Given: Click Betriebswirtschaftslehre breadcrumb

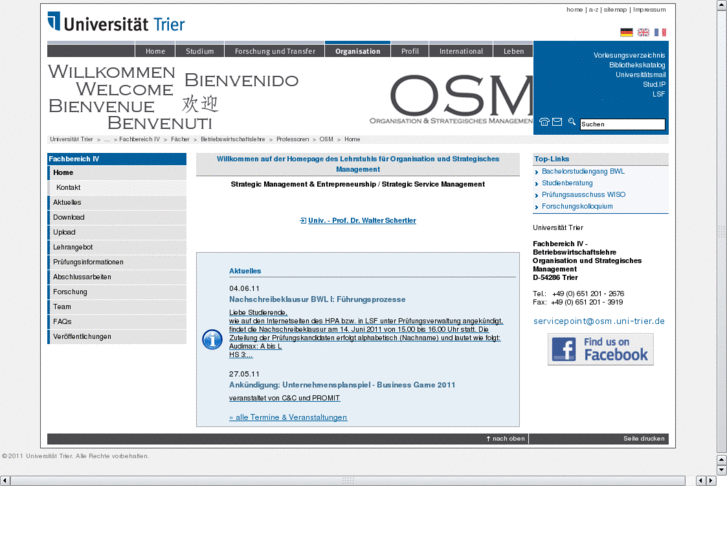Looking at the screenshot, I should (233, 139).
